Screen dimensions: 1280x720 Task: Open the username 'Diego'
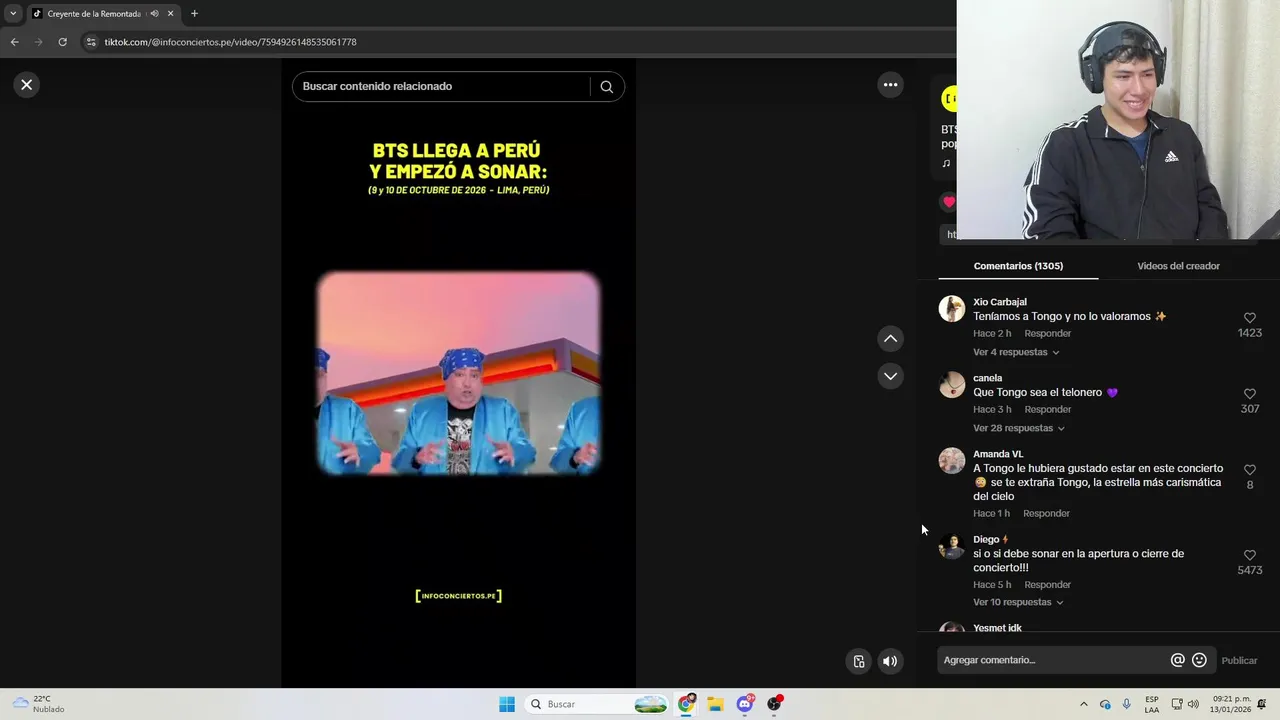coord(986,539)
